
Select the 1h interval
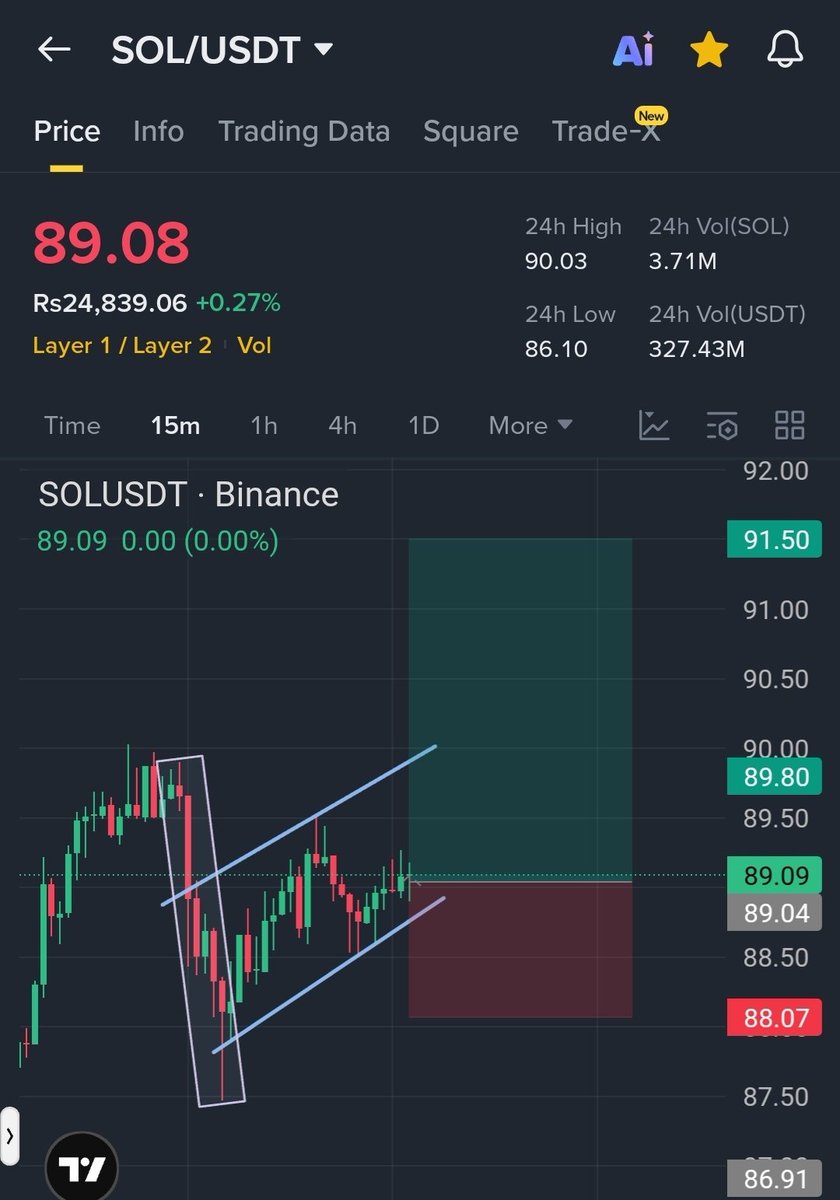tap(264, 426)
